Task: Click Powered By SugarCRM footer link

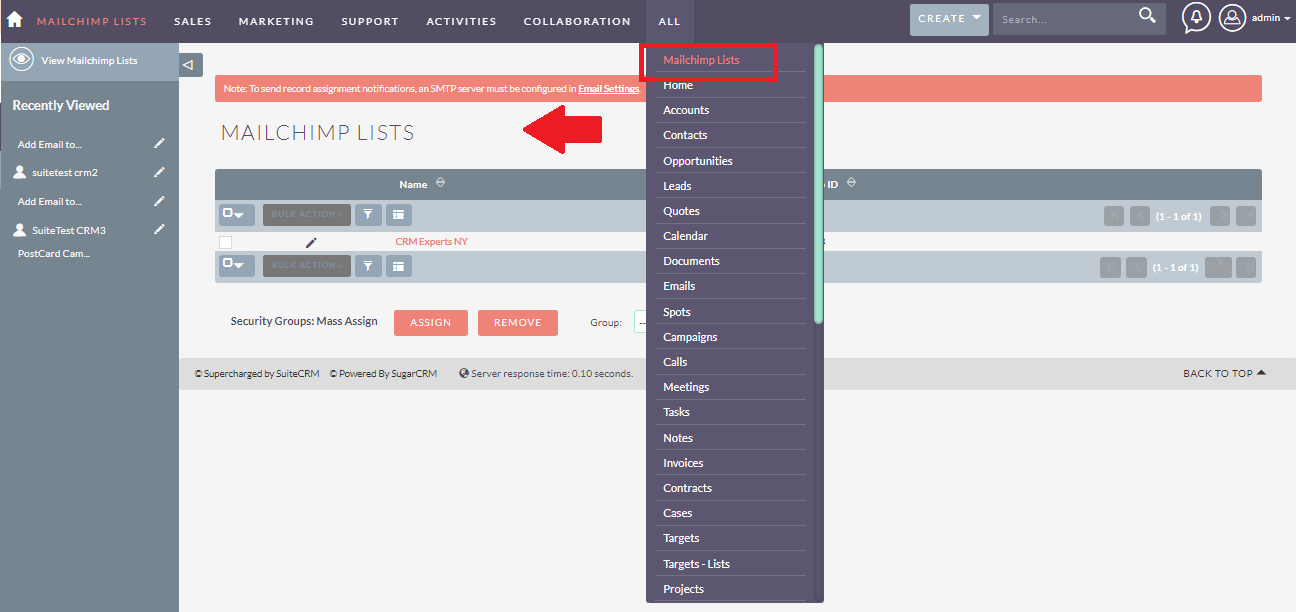Action: 383,373
